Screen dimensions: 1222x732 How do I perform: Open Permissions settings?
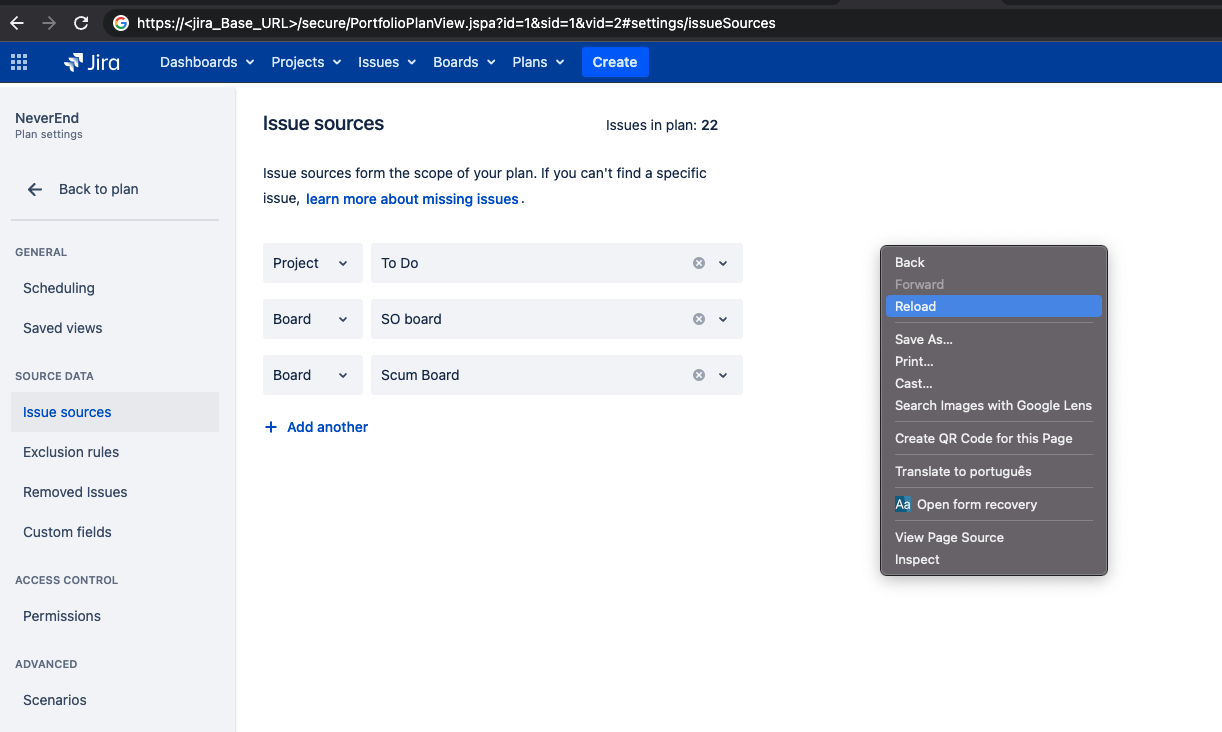click(115, 616)
